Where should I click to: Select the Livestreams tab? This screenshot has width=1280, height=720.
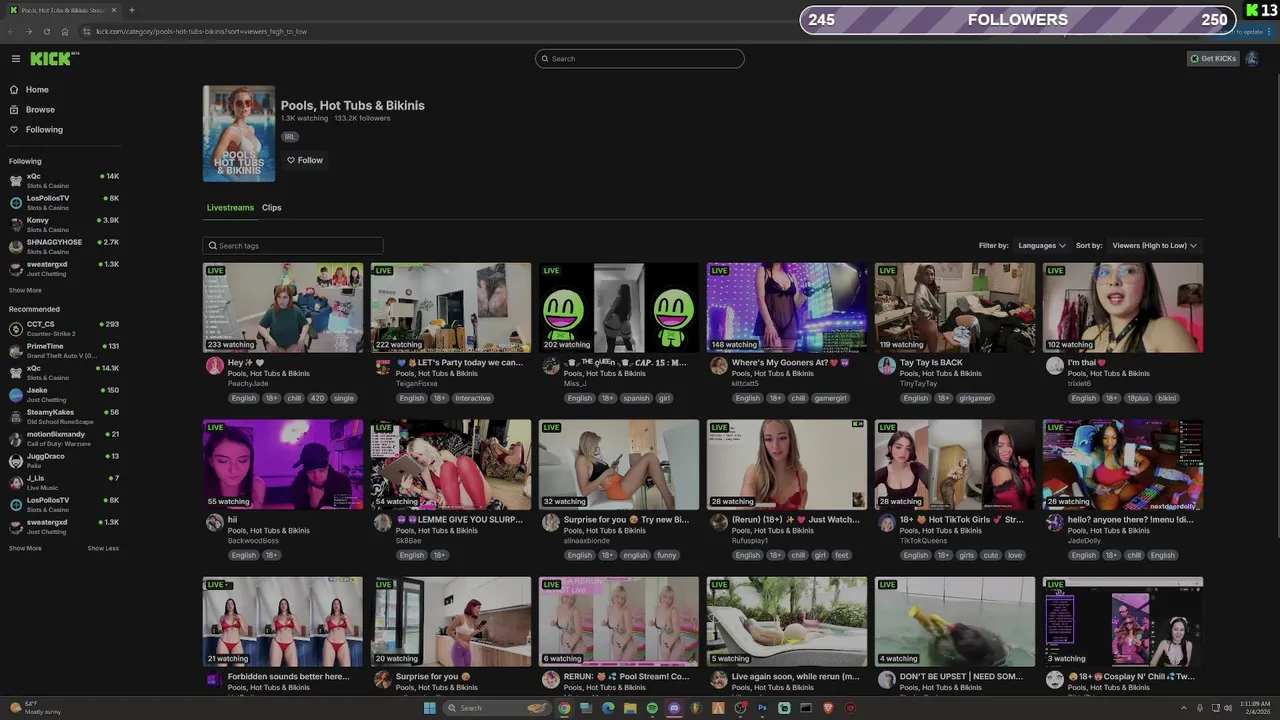tap(230, 208)
